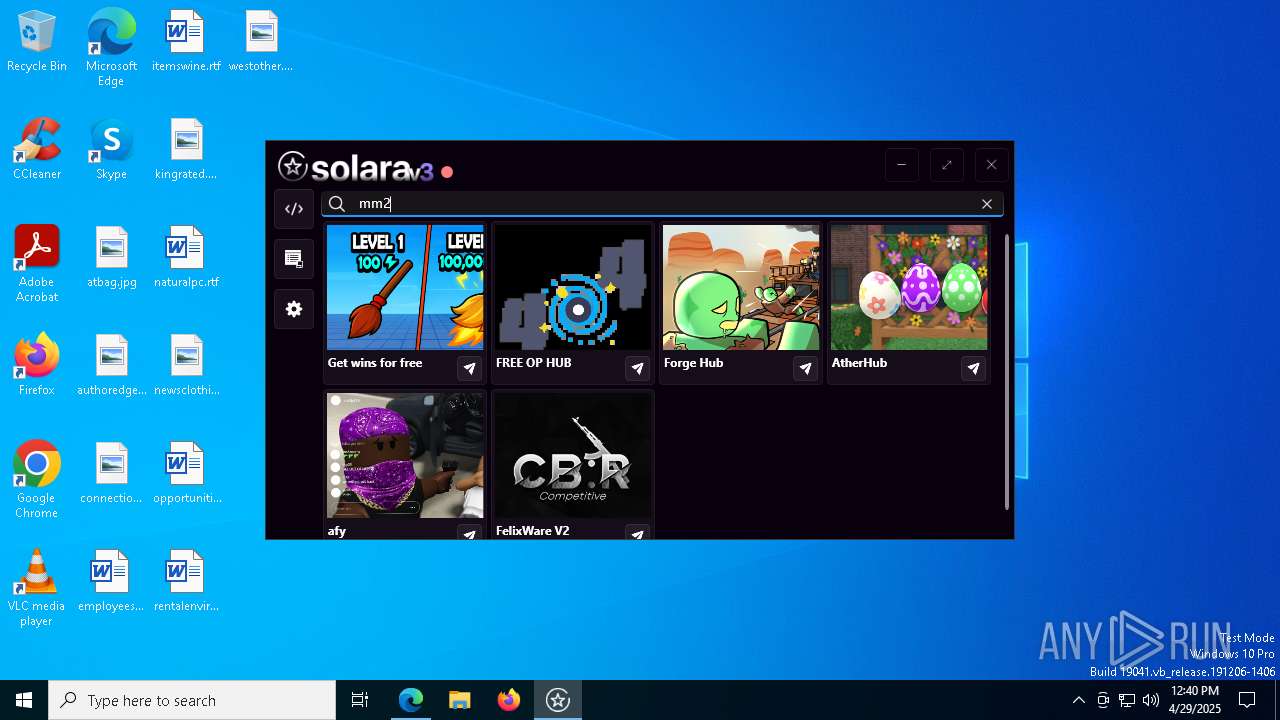
Task: Select authoredge desktop file
Action: [x=111, y=366]
